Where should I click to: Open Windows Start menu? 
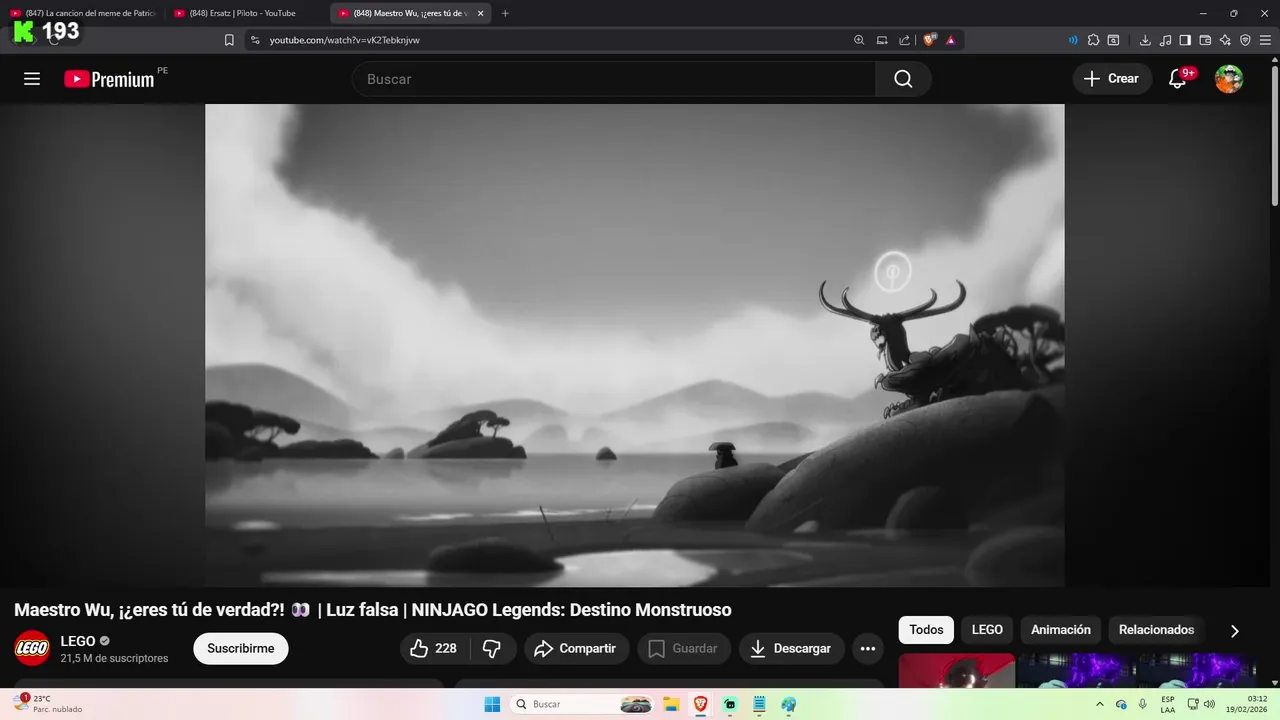[492, 704]
